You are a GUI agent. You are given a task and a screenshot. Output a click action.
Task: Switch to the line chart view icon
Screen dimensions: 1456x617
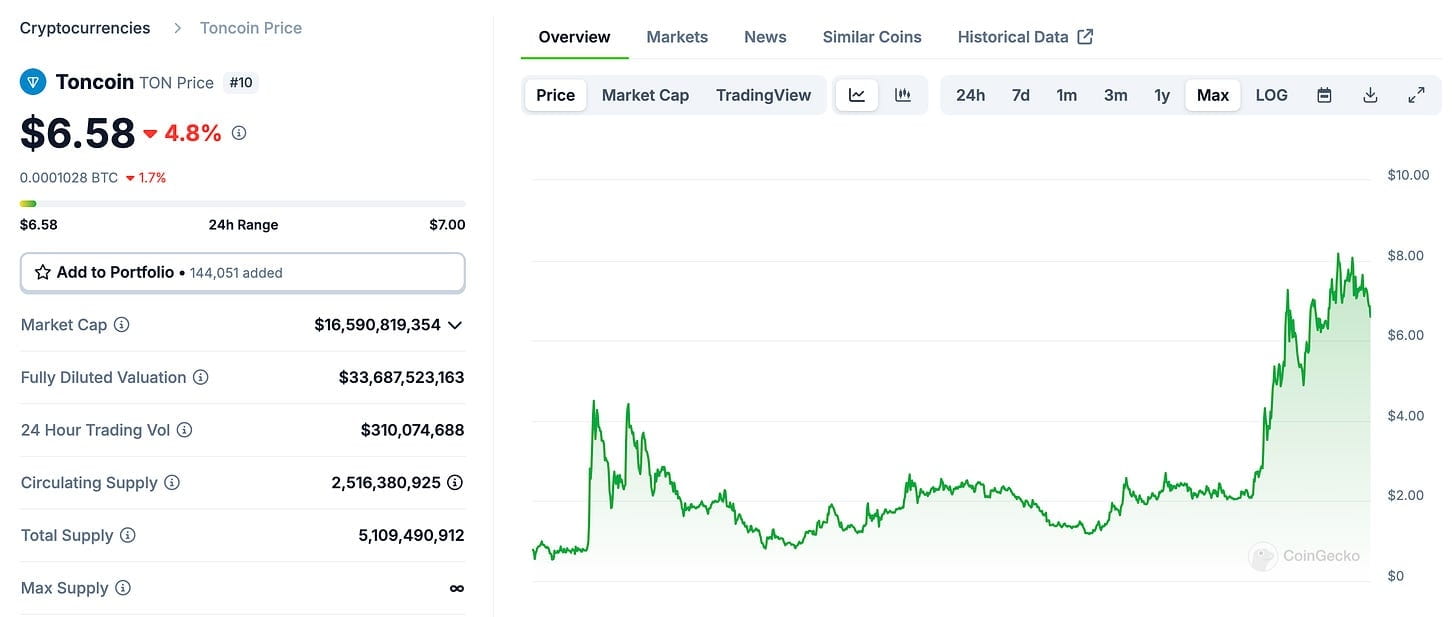pyautogui.click(x=857, y=95)
